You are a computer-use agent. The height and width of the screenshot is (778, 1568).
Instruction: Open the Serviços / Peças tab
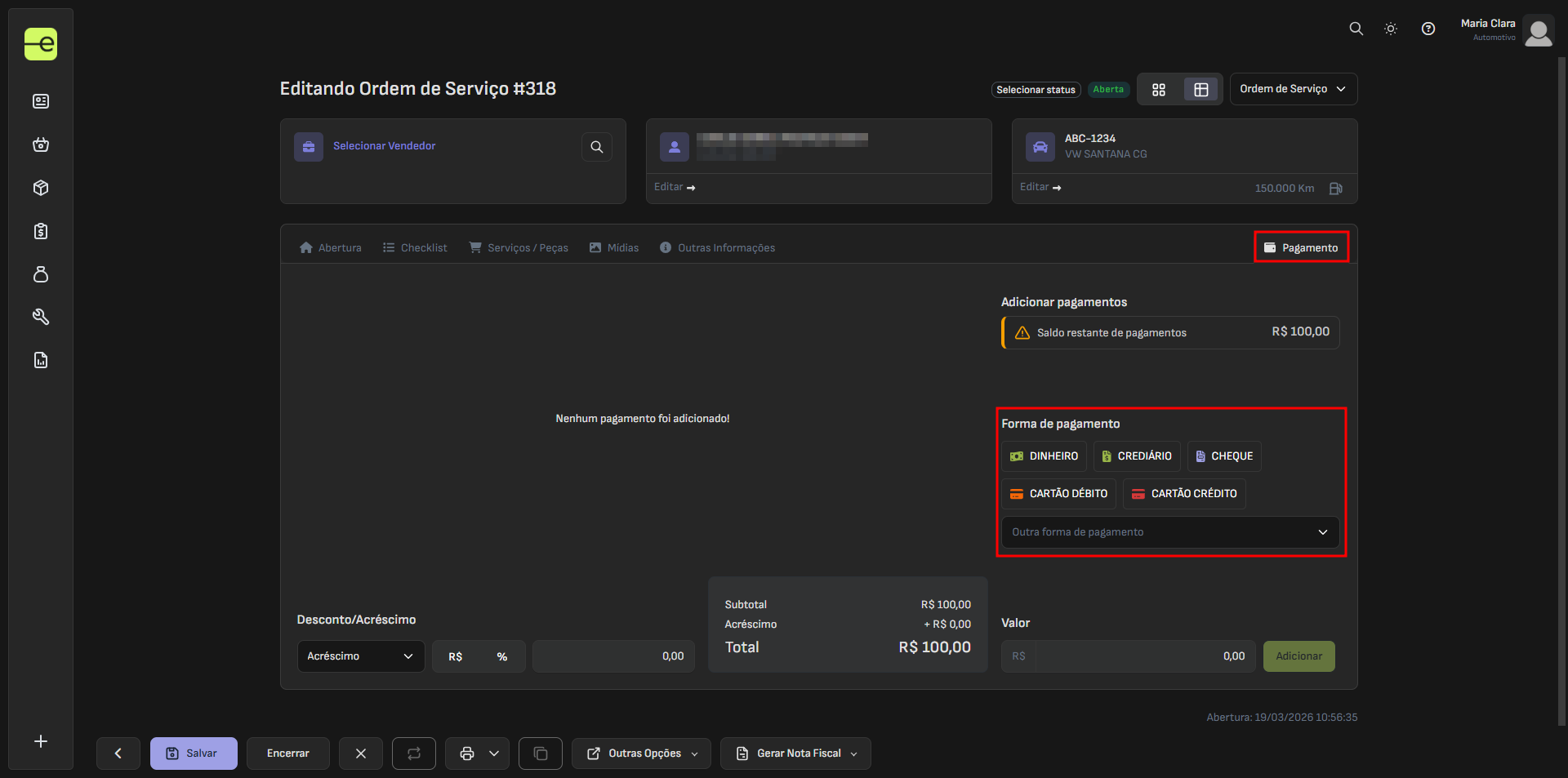[x=519, y=247]
